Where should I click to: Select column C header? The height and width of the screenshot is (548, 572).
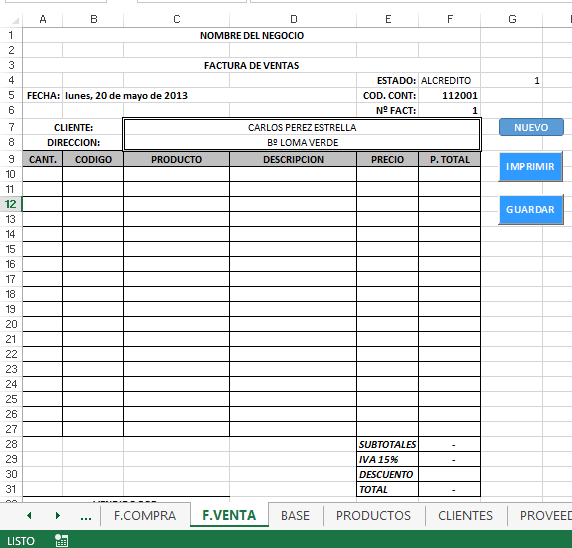(177, 19)
